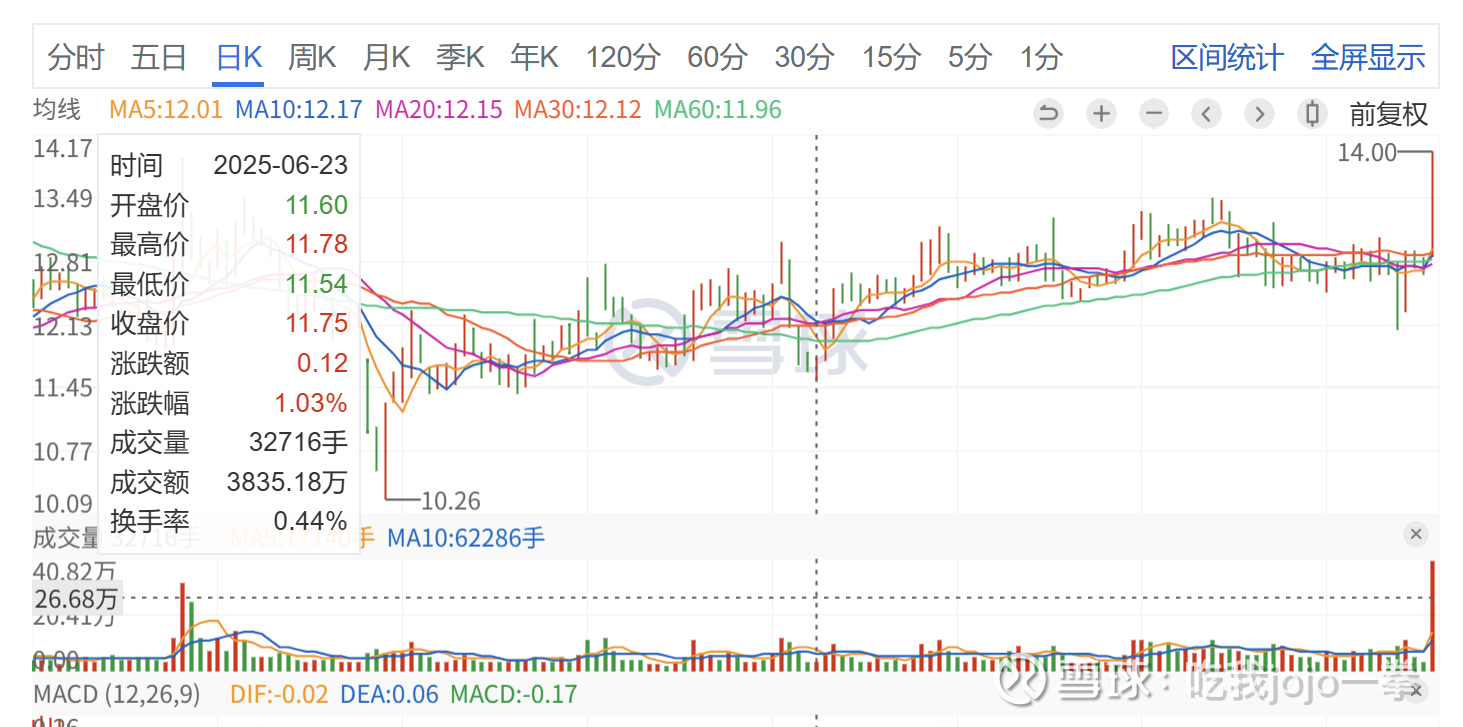This screenshot has width=1463, height=727.
Task: Zoom in the chart with plus icon
Action: [x=1101, y=113]
